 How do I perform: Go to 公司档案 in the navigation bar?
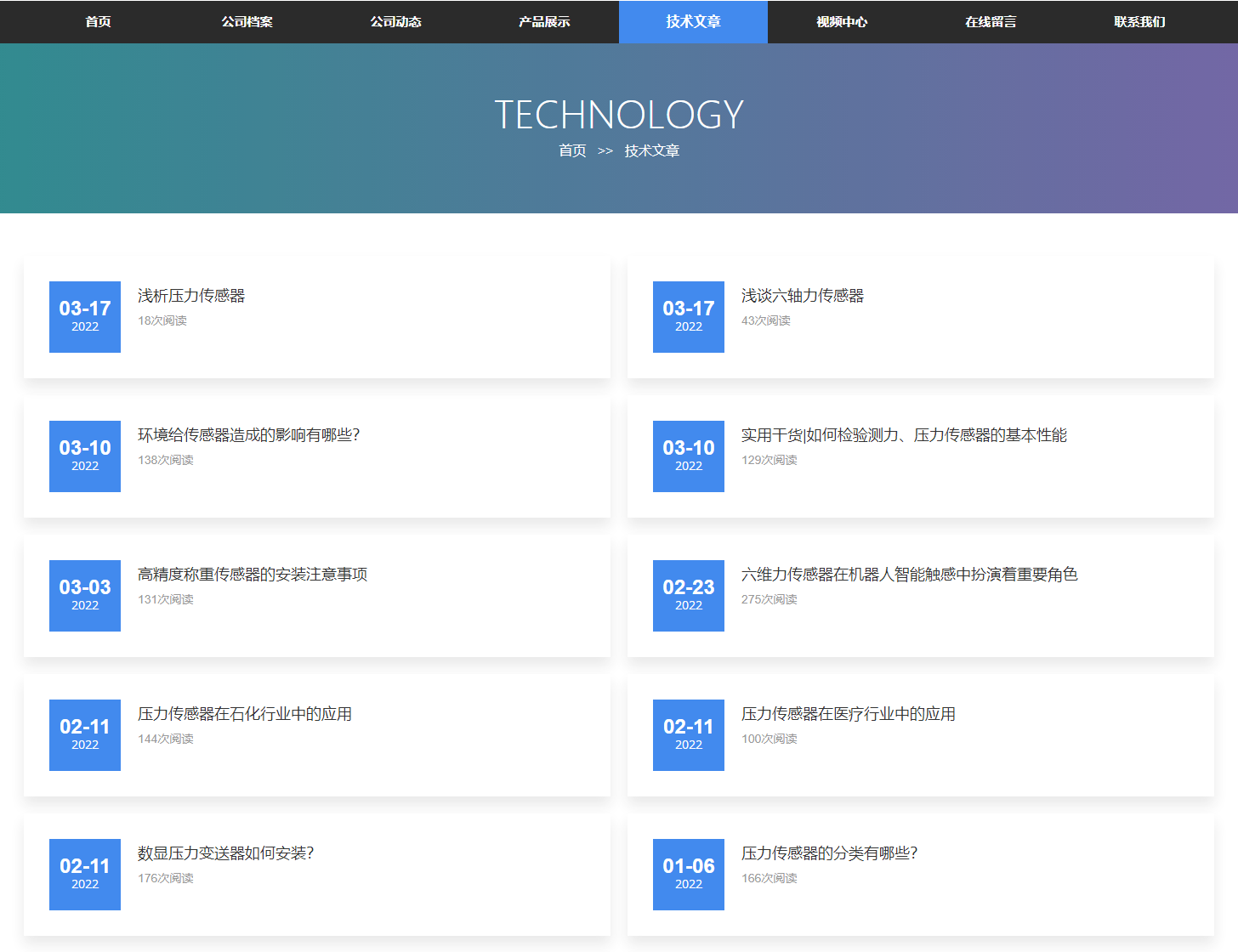pyautogui.click(x=247, y=22)
